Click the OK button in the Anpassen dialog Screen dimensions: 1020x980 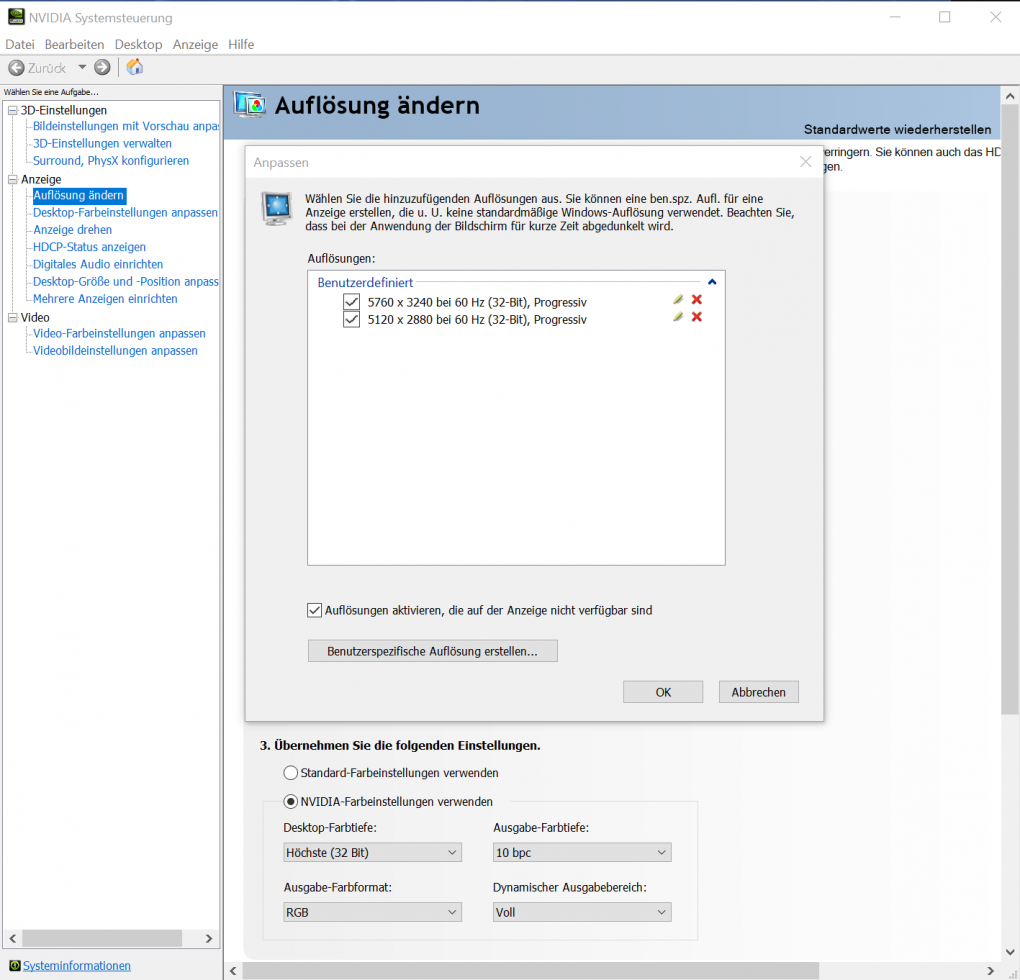click(663, 692)
